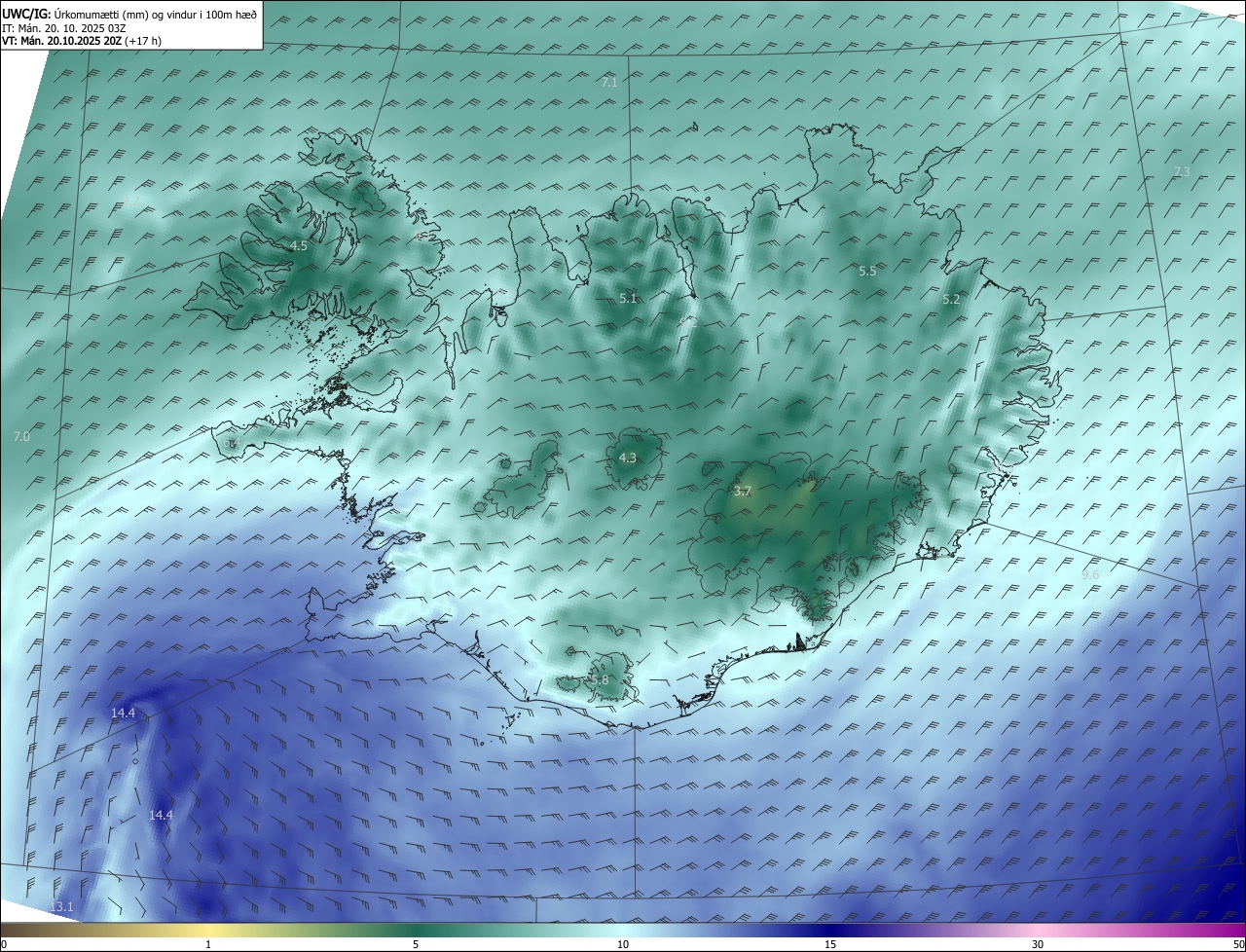Click the 5.1 value label on the map

click(x=628, y=298)
